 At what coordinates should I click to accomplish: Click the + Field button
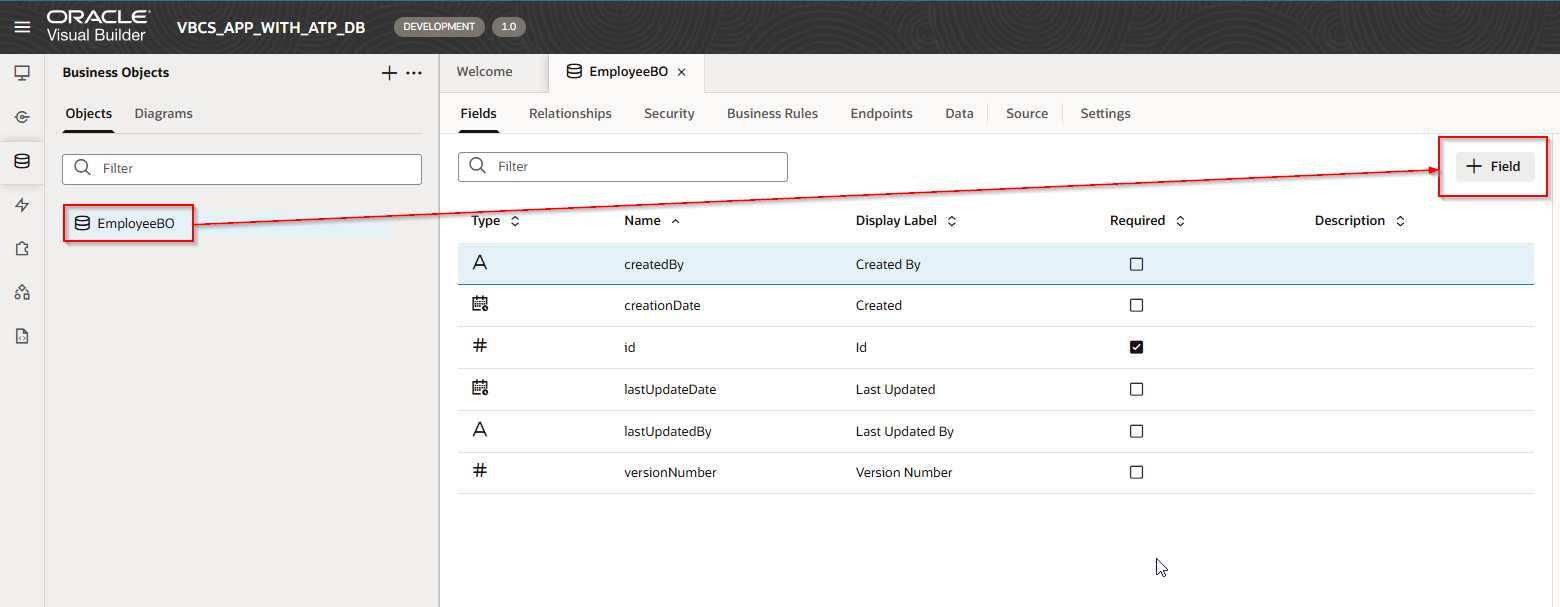[1494, 167]
